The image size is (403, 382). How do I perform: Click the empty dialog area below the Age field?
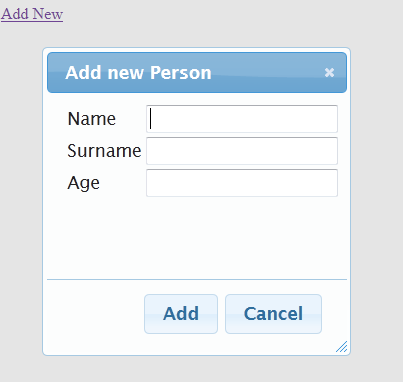[197, 237]
